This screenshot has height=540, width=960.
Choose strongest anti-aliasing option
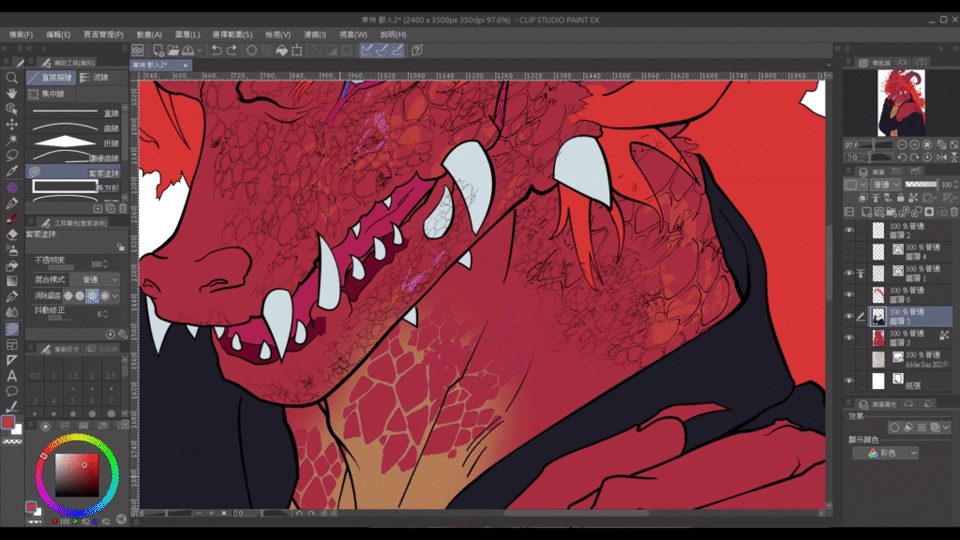pyautogui.click(x=105, y=296)
